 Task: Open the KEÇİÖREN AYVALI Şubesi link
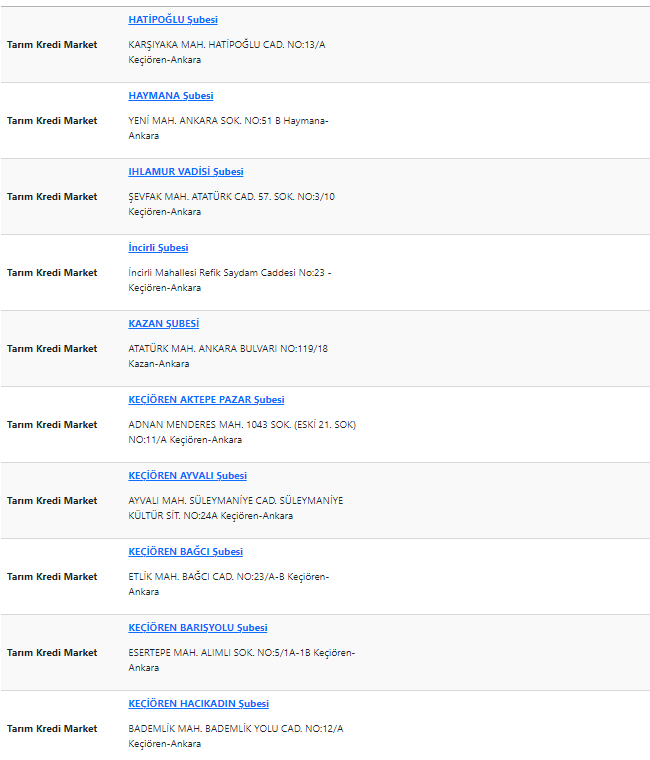tap(188, 476)
